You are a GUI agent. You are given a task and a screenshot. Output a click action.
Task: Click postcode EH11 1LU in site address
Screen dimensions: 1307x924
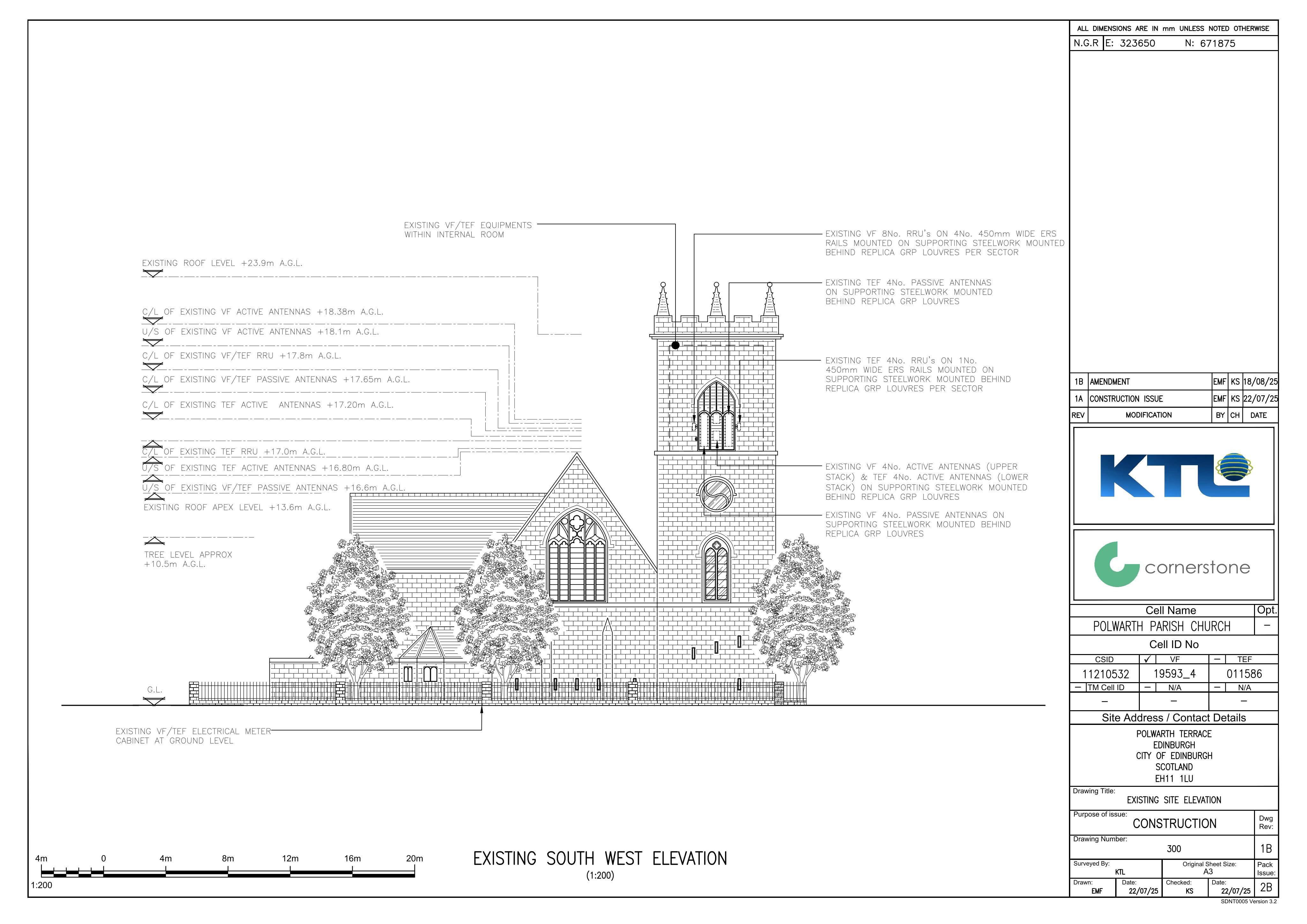[1174, 779]
